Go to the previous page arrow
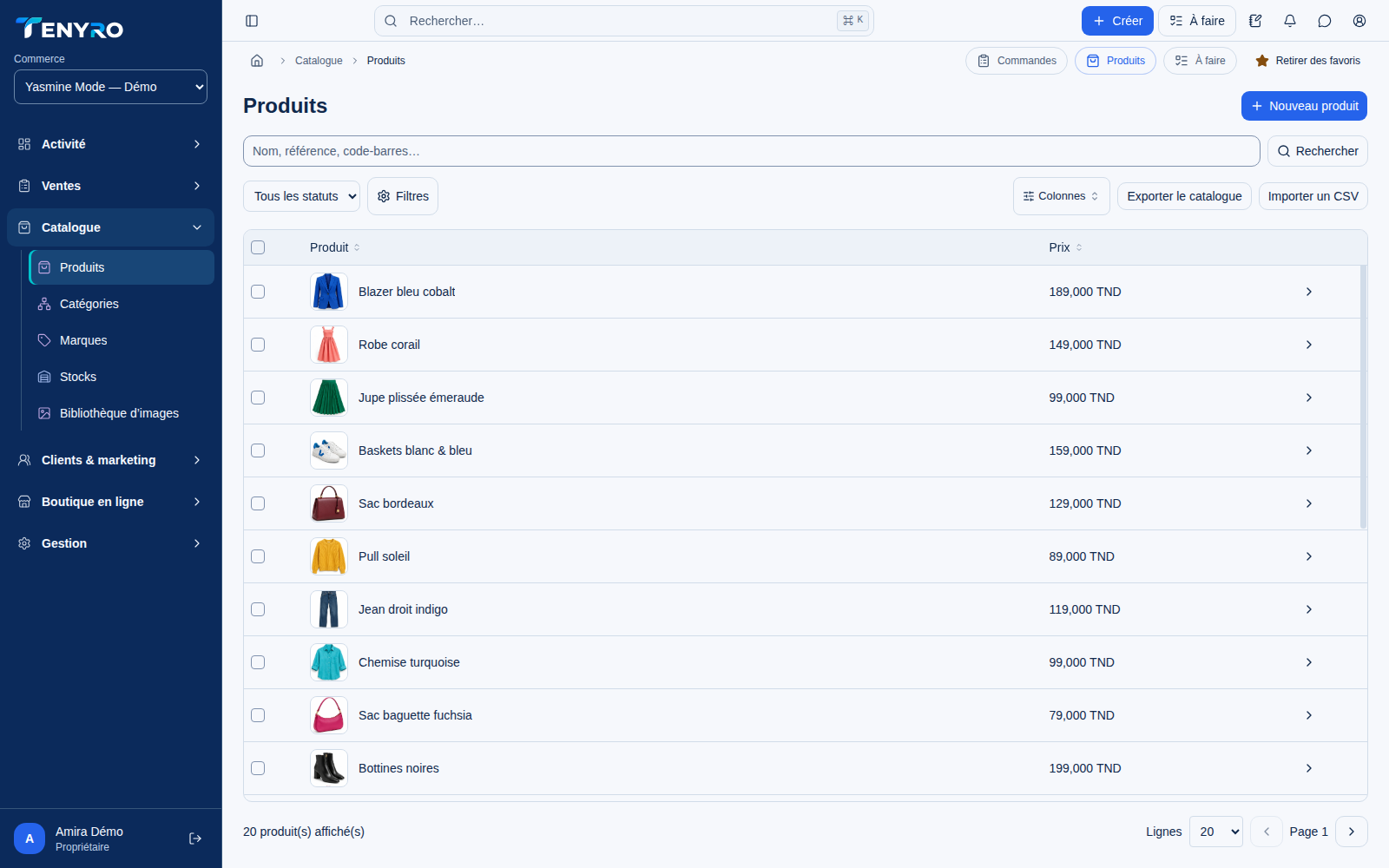 point(1267,832)
